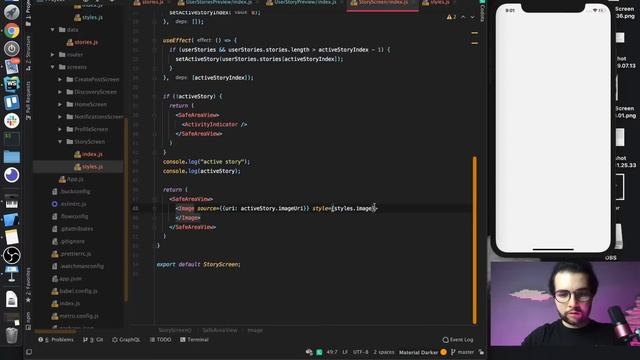Switch to UserStoriesPreview/index.js tab
This screenshot has width=640, height=360.
pos(216,3)
